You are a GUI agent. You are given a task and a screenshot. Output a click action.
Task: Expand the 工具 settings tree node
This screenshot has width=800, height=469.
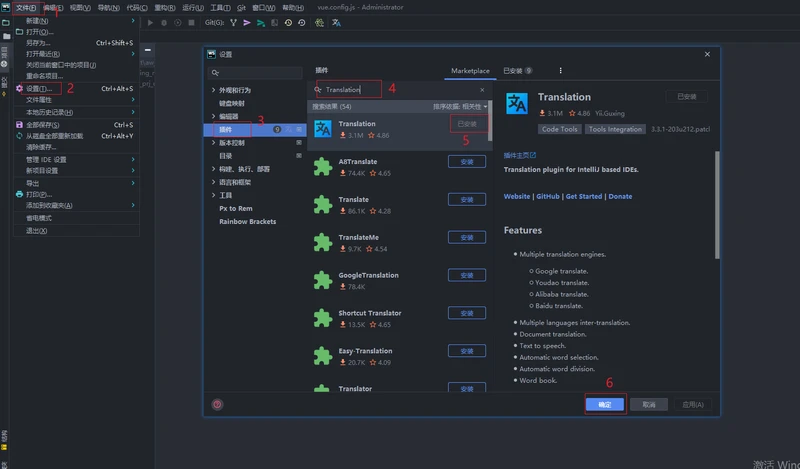213,195
